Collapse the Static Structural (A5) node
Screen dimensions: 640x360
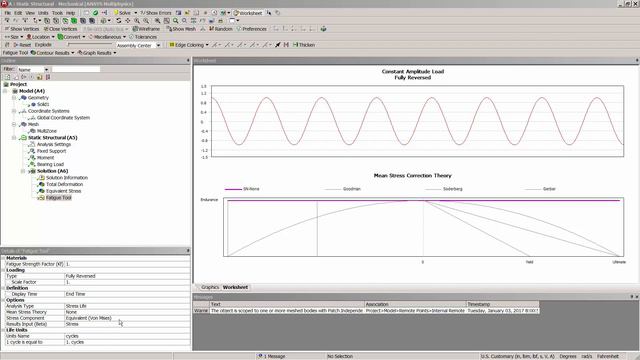coord(14,138)
